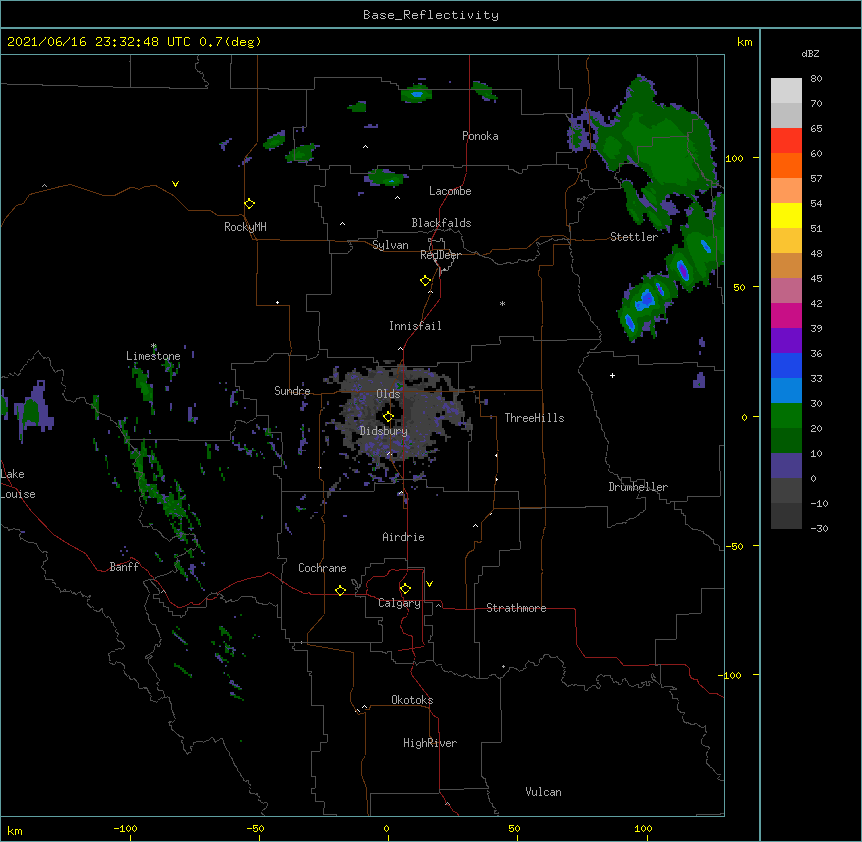The width and height of the screenshot is (862, 842).
Task: Select the Vulcan label
Action: point(543,792)
